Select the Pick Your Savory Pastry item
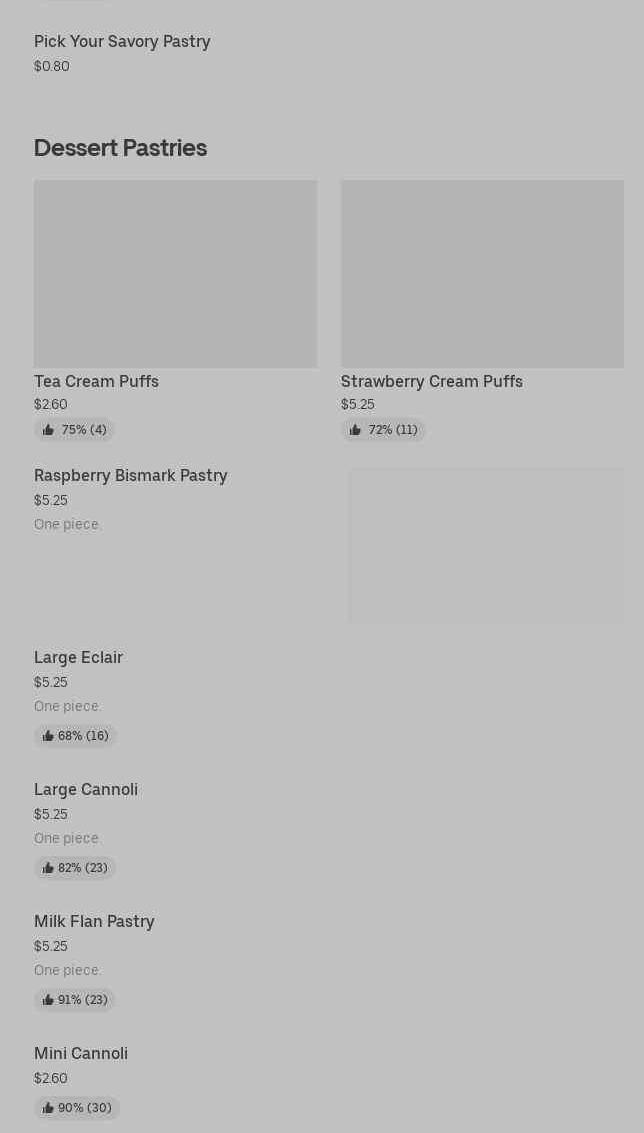Screen dimensions: 644x1133 [x=122, y=42]
